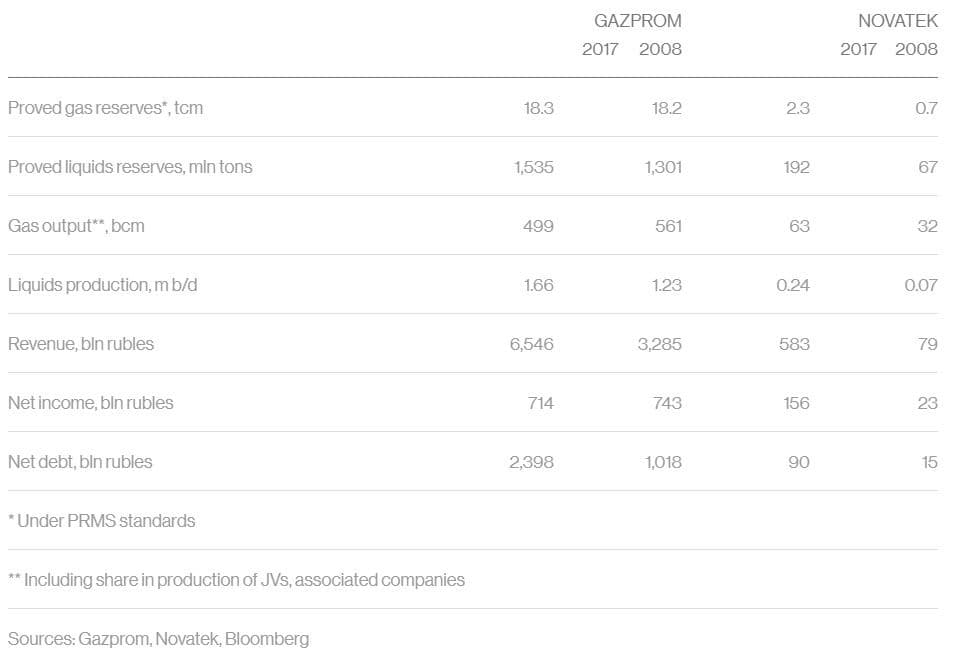Image resolution: width=953 pixels, height=667 pixels.
Task: Click the "Net debt, bln rubles" row label
Action: [80, 462]
